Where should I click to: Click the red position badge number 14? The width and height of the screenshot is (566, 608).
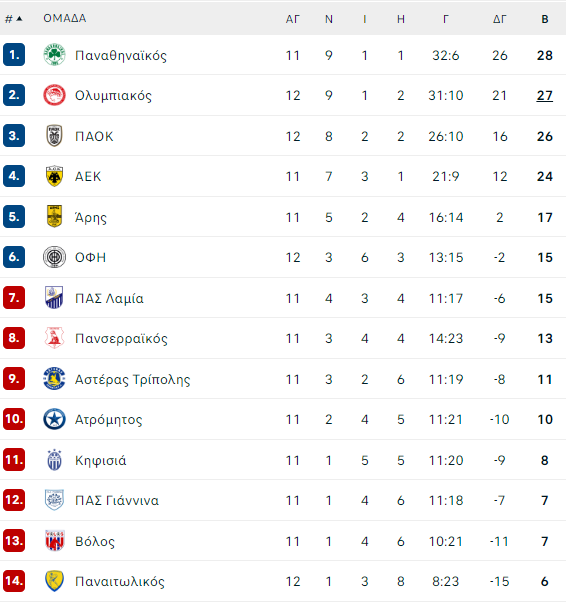[x=14, y=580]
